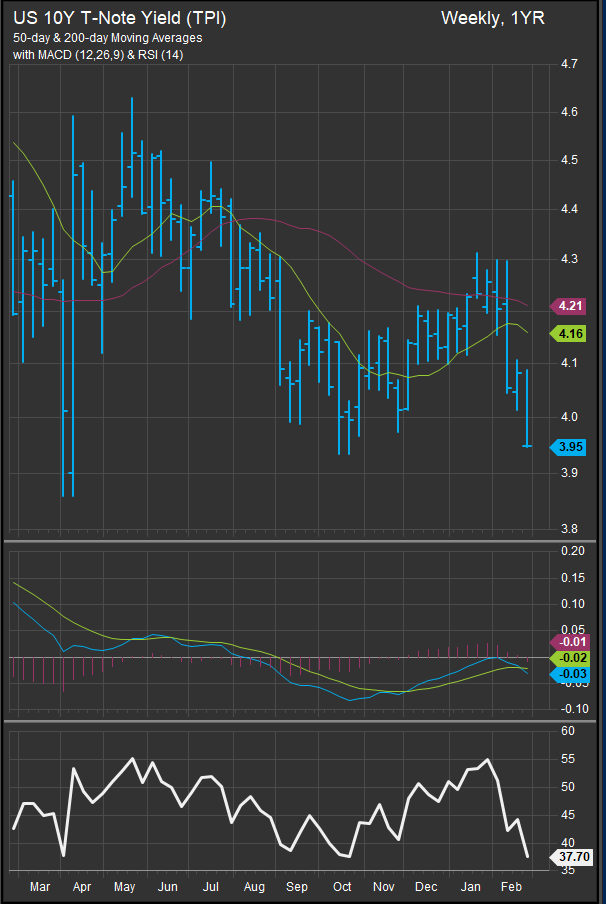606x904 pixels.
Task: Click the 0.20 MACD axis label
Action: click(572, 551)
